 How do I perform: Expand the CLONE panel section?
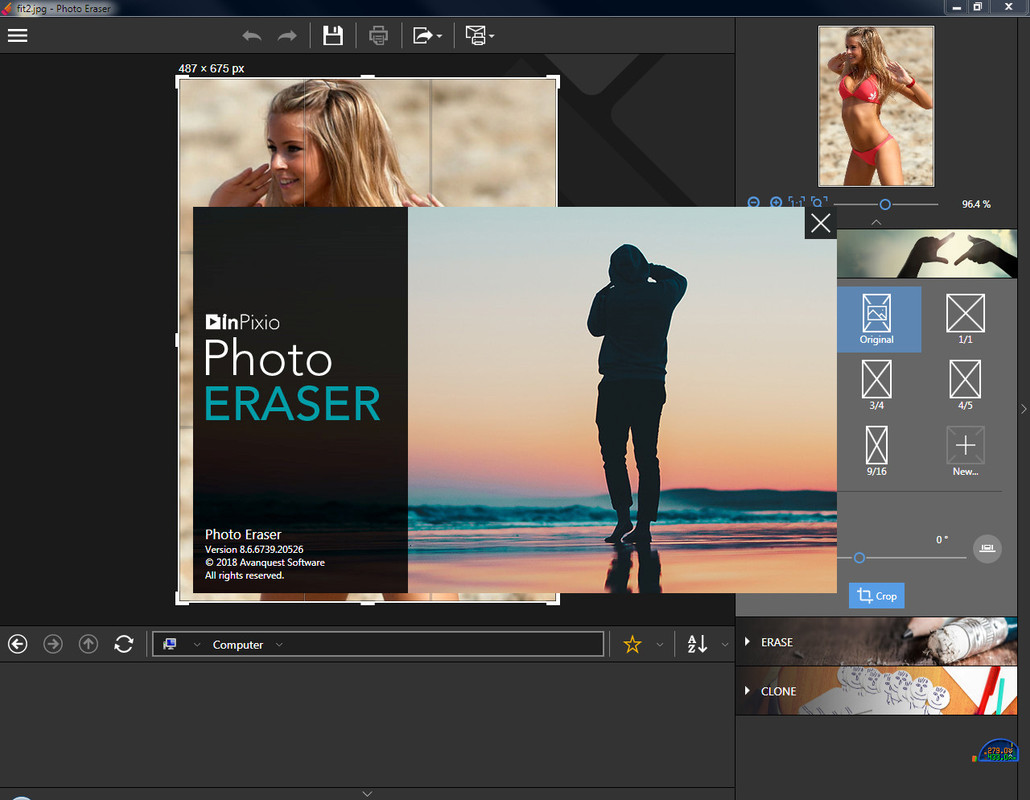pos(778,691)
